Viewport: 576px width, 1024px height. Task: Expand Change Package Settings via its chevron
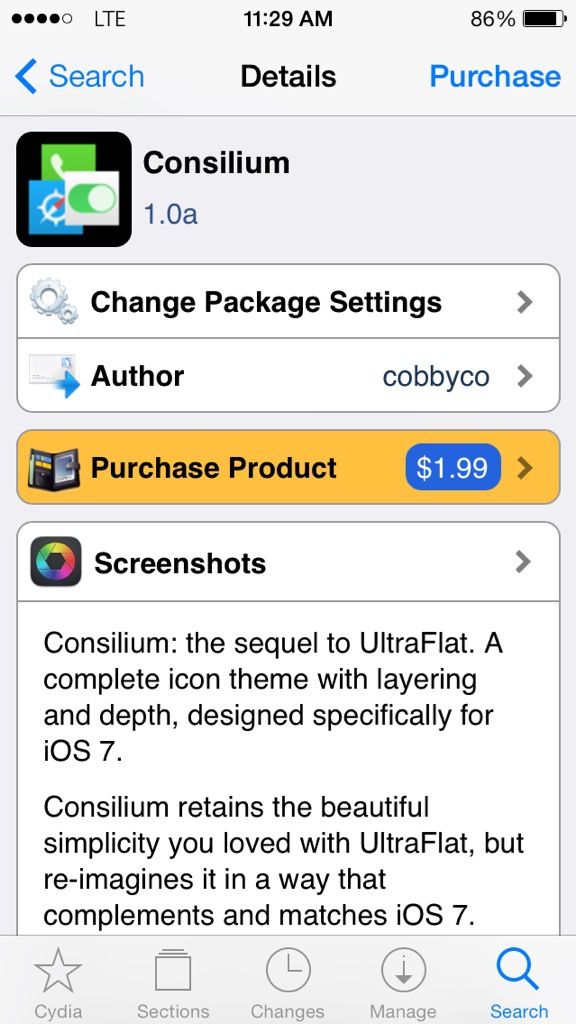click(x=524, y=302)
